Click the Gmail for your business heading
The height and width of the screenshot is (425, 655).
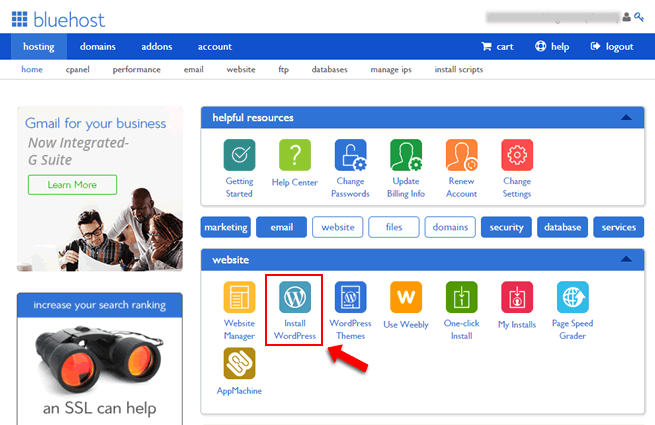[95, 123]
